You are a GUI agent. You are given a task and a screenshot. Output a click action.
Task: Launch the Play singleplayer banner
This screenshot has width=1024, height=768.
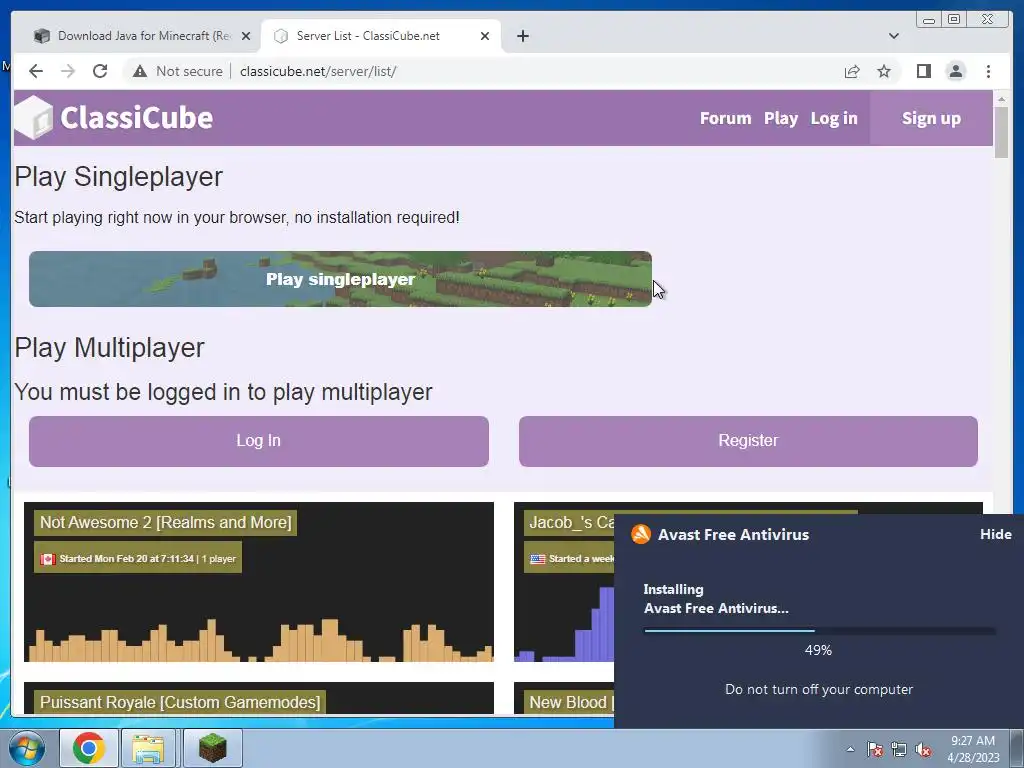pos(340,279)
